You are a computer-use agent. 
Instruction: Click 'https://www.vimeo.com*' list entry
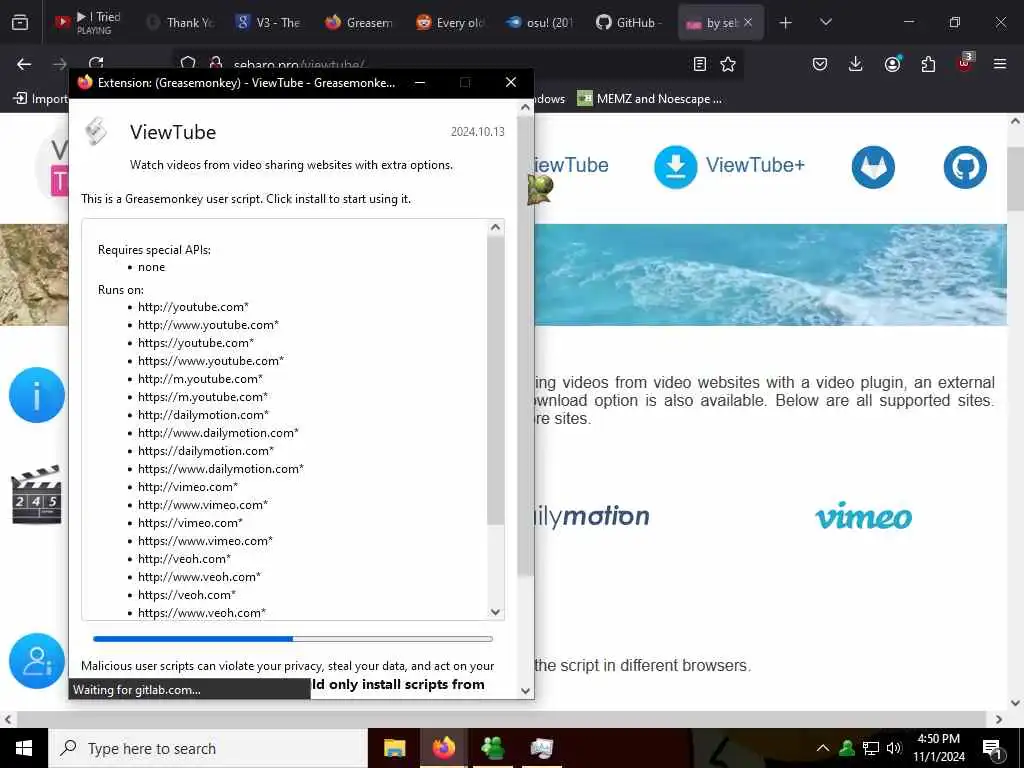205,541
